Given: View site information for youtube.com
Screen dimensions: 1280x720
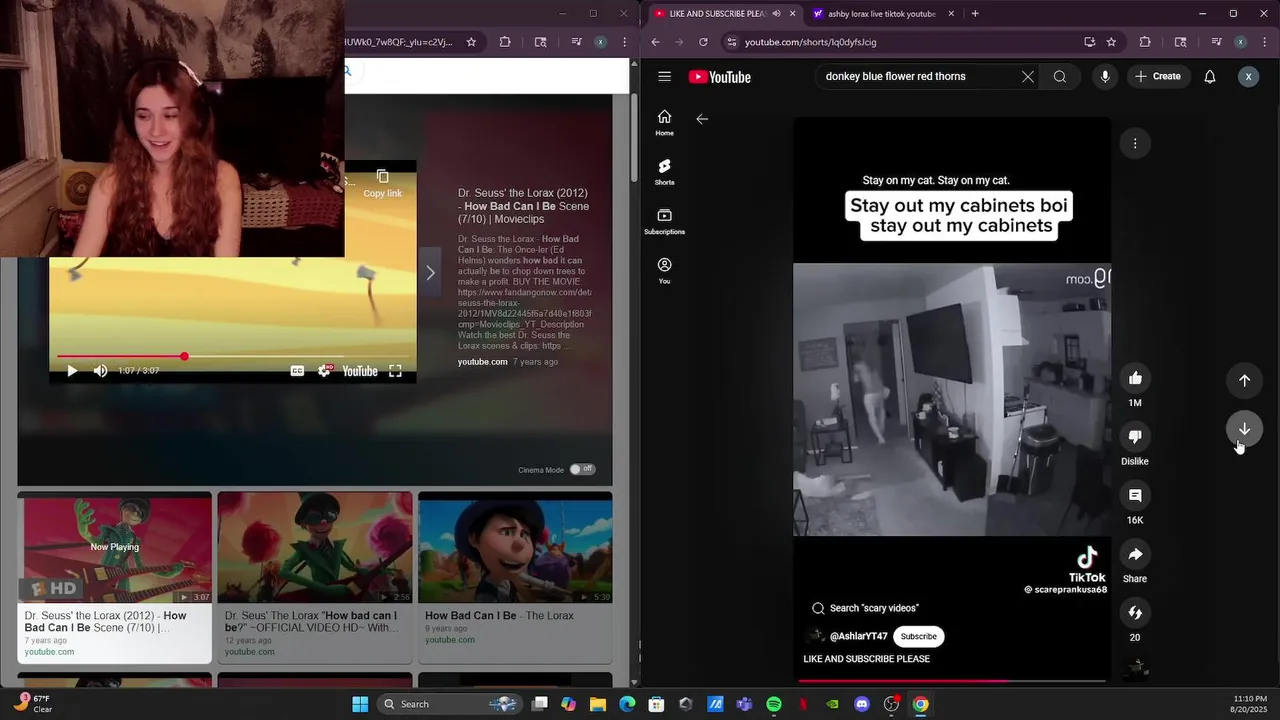Looking at the screenshot, I should (x=731, y=42).
